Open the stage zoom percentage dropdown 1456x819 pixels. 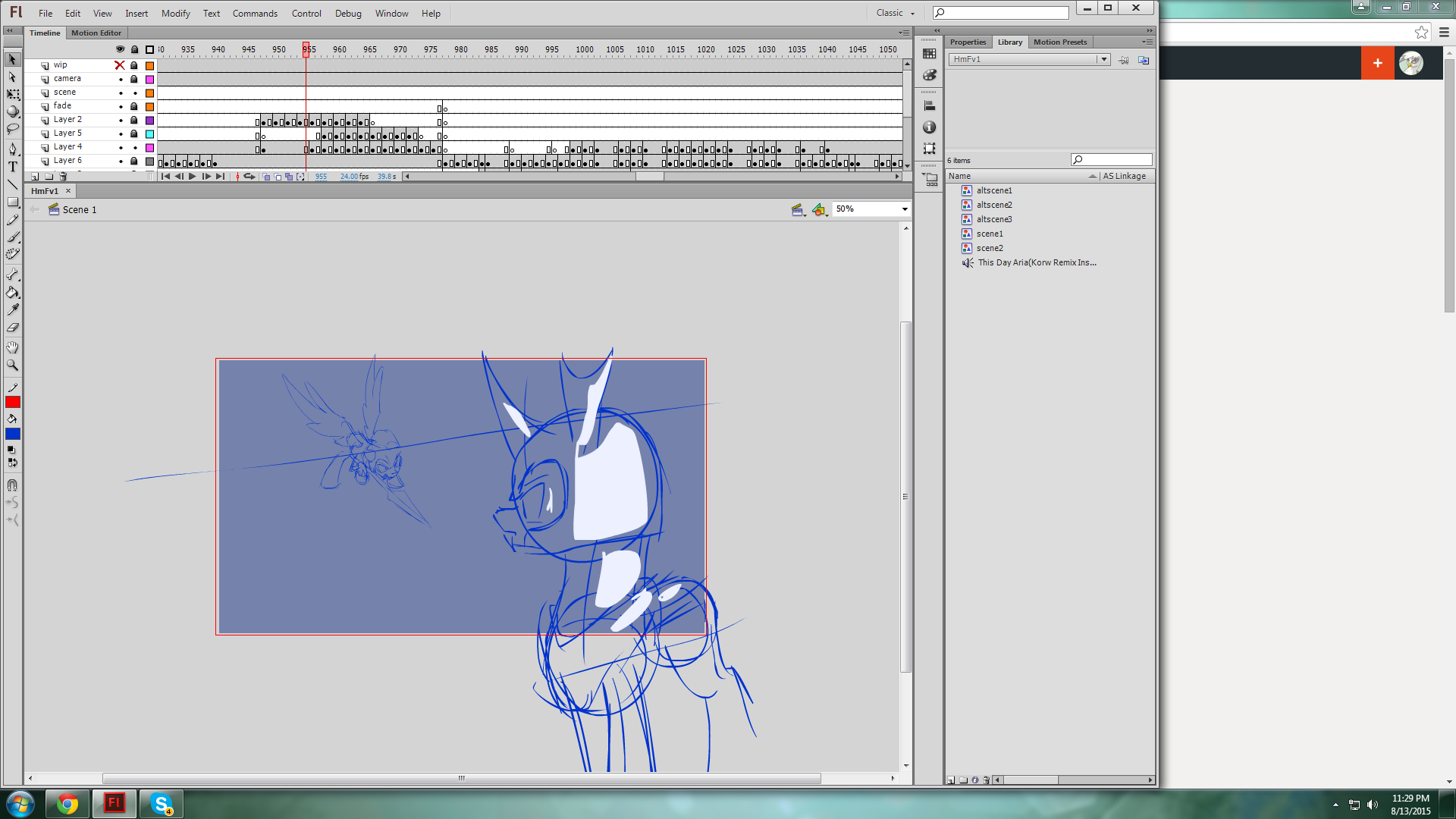click(904, 209)
